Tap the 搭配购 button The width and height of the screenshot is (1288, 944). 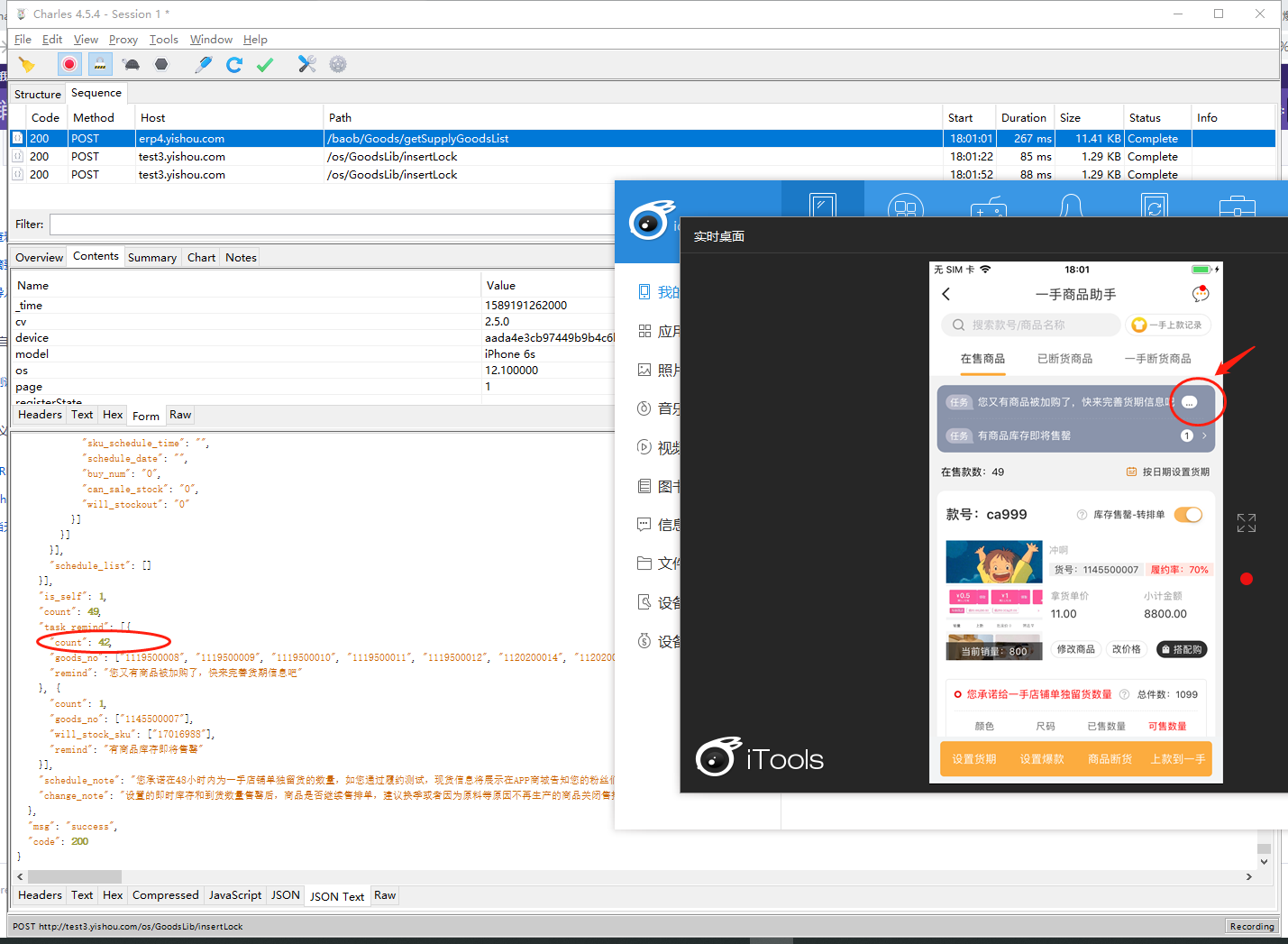[x=1181, y=649]
